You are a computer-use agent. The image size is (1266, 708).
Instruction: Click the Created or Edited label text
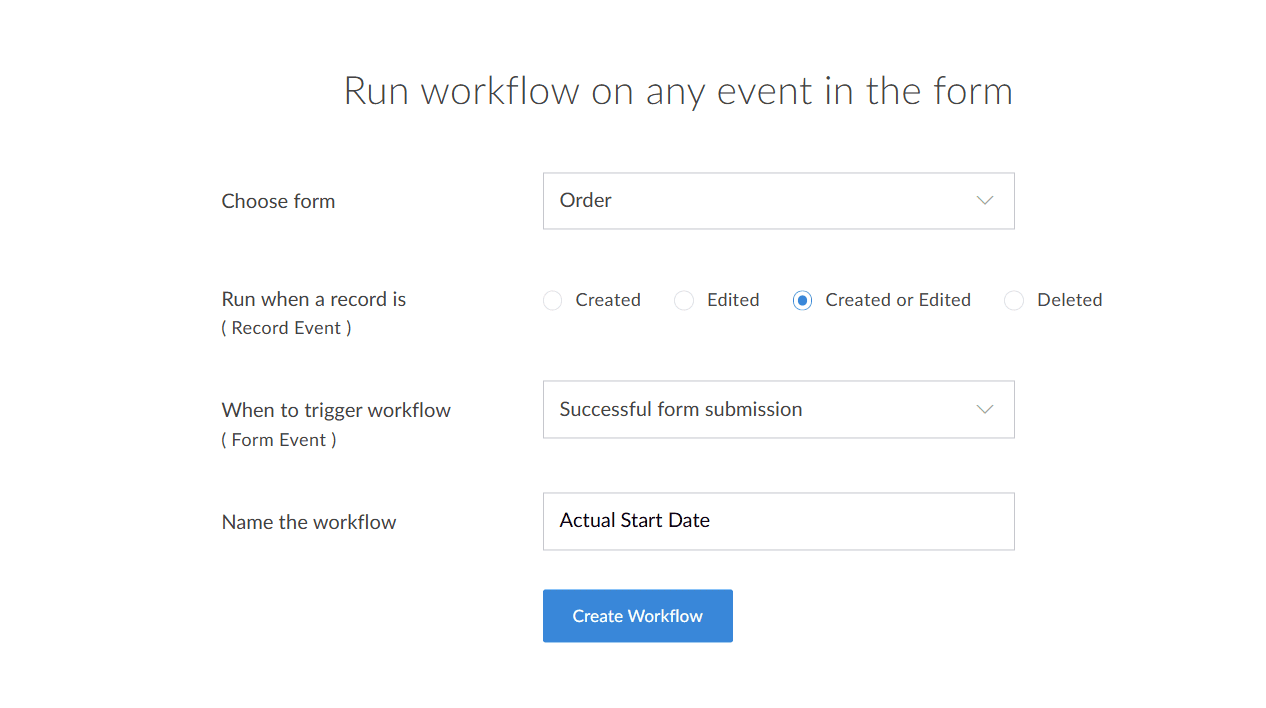(x=898, y=300)
